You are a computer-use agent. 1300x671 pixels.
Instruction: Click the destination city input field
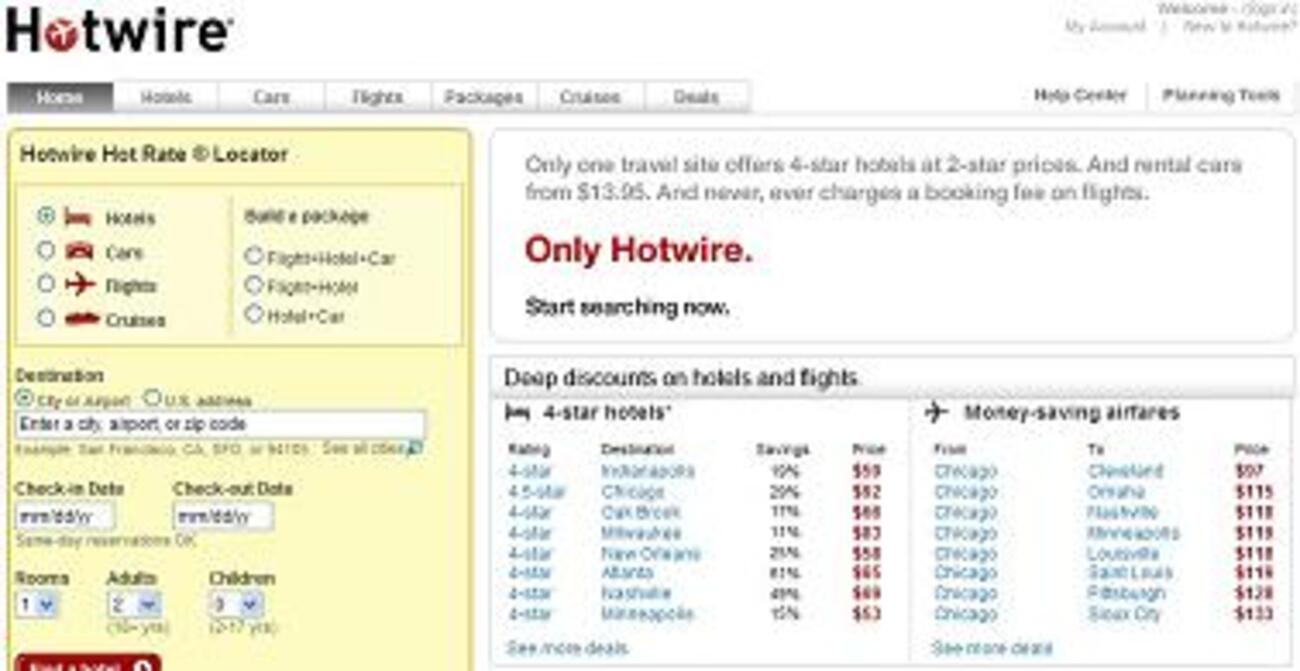point(220,424)
